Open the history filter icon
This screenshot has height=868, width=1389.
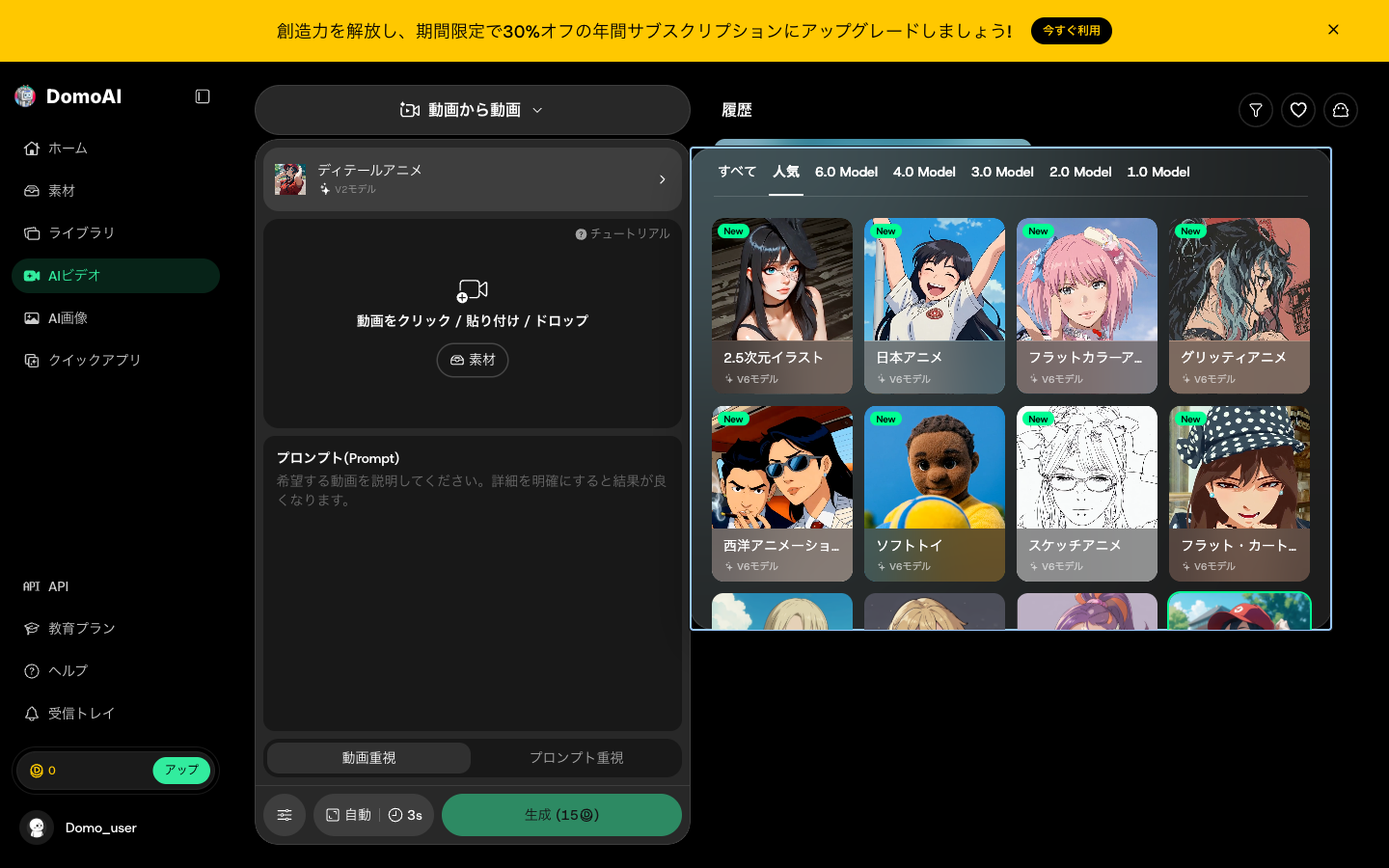click(x=1256, y=110)
